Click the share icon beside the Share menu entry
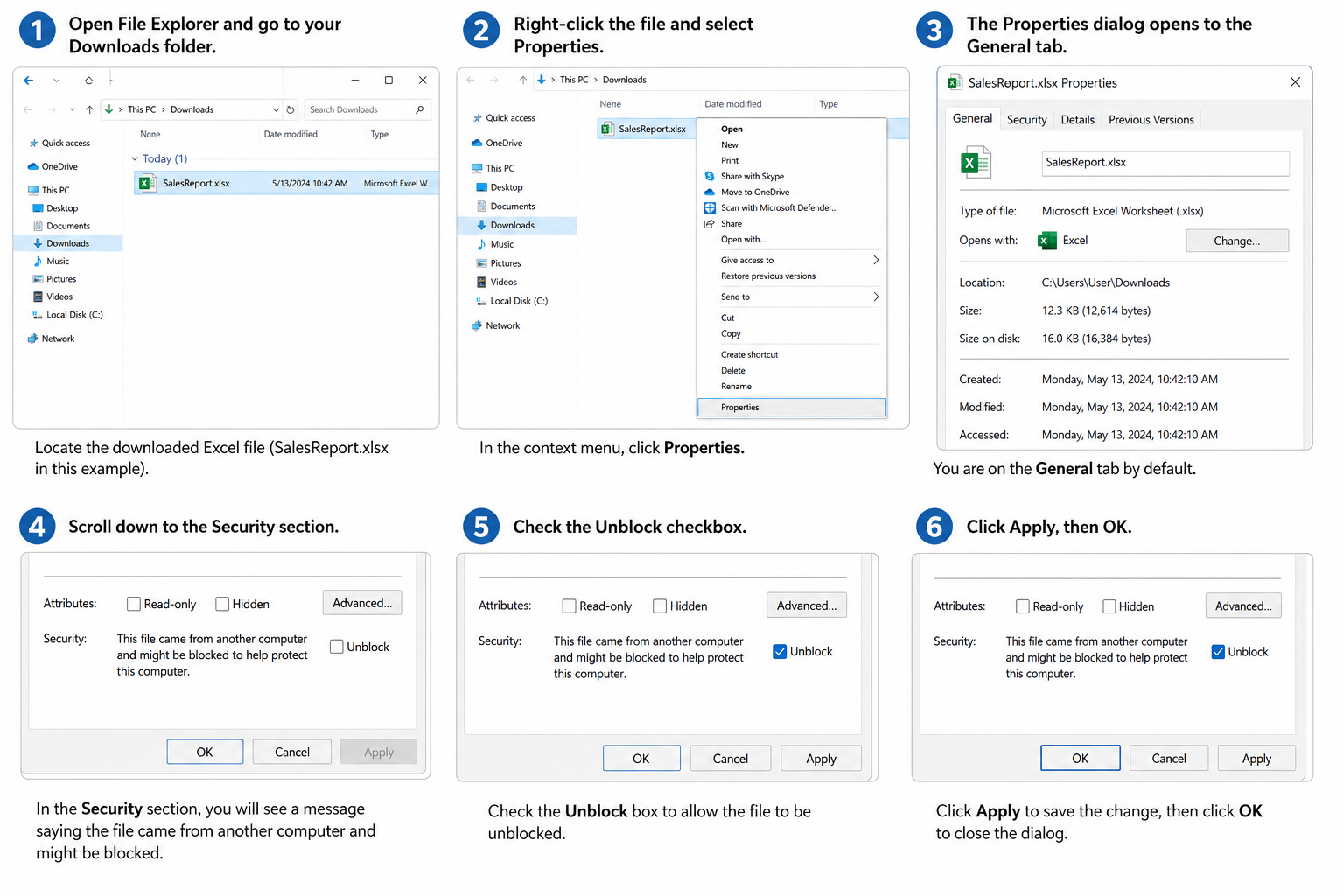The width and height of the screenshot is (1344, 896). [710, 223]
